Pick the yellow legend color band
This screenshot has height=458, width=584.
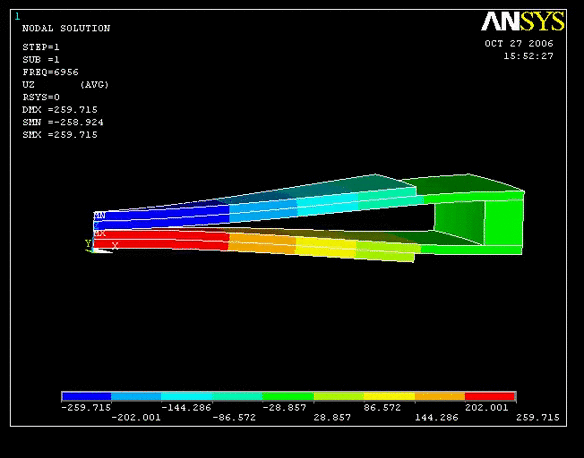click(389, 396)
